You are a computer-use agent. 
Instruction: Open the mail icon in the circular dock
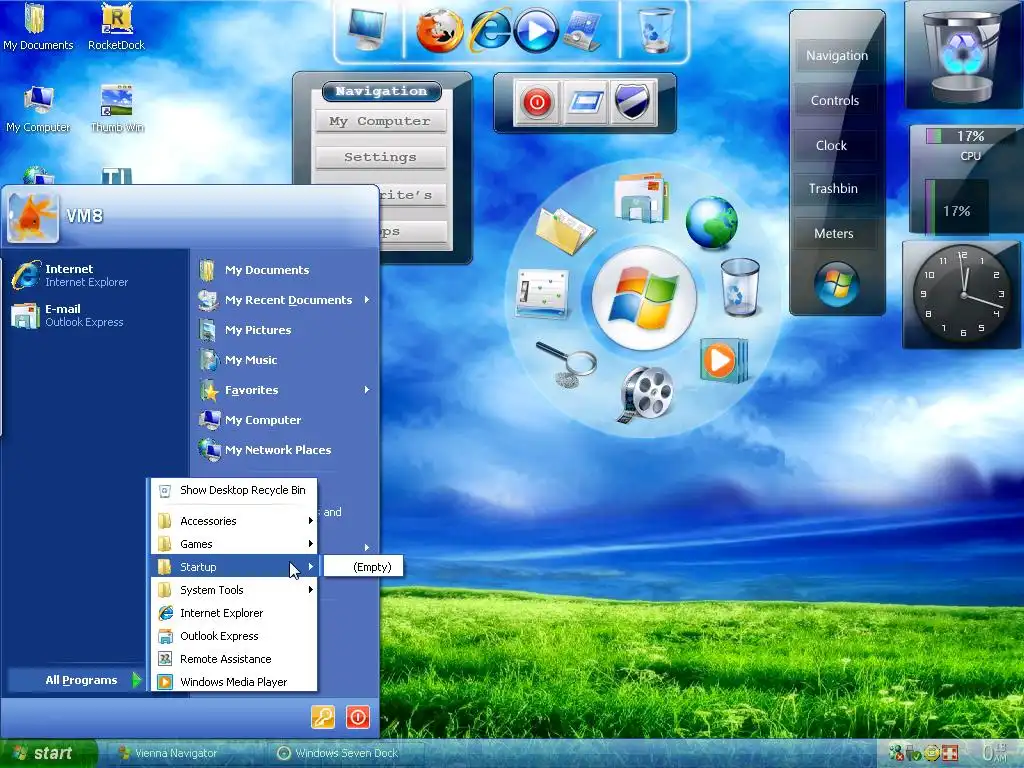tap(641, 197)
